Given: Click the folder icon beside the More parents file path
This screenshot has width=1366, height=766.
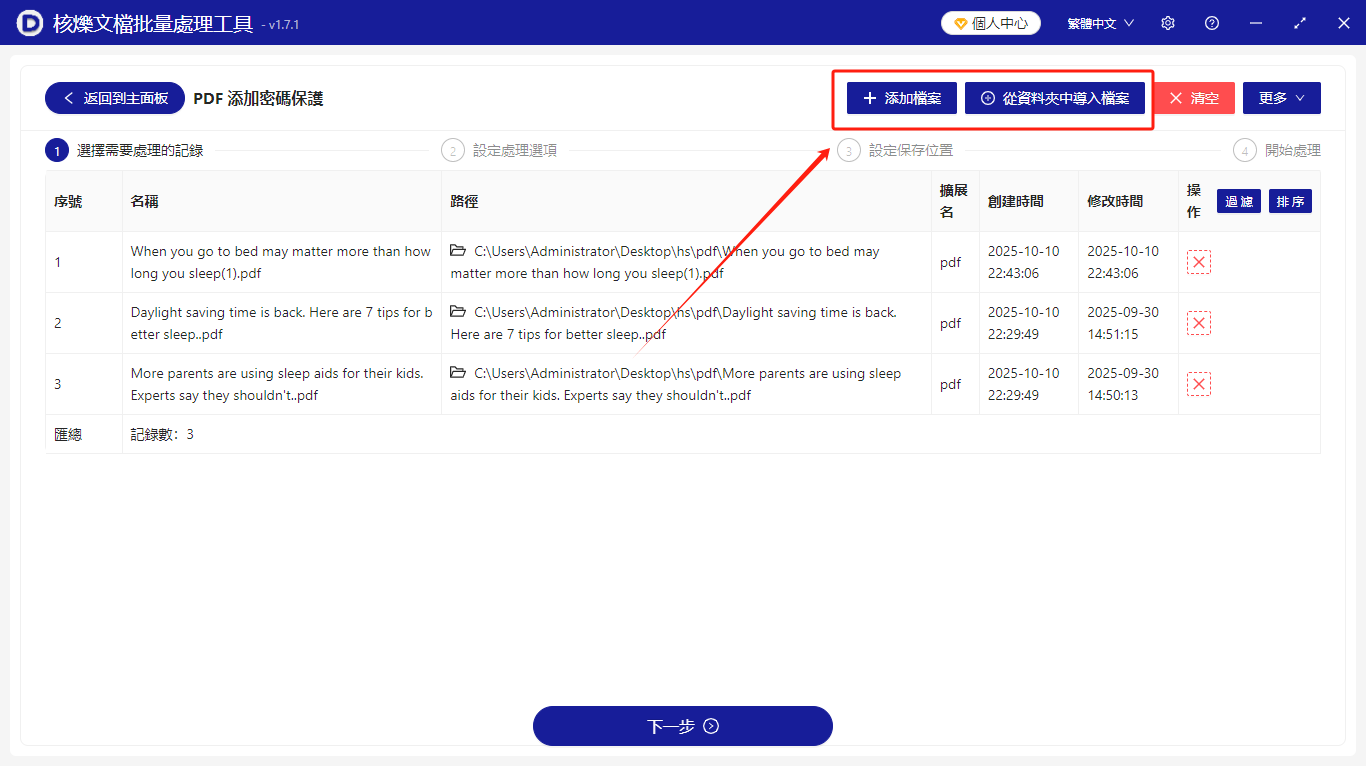Looking at the screenshot, I should click(457, 372).
